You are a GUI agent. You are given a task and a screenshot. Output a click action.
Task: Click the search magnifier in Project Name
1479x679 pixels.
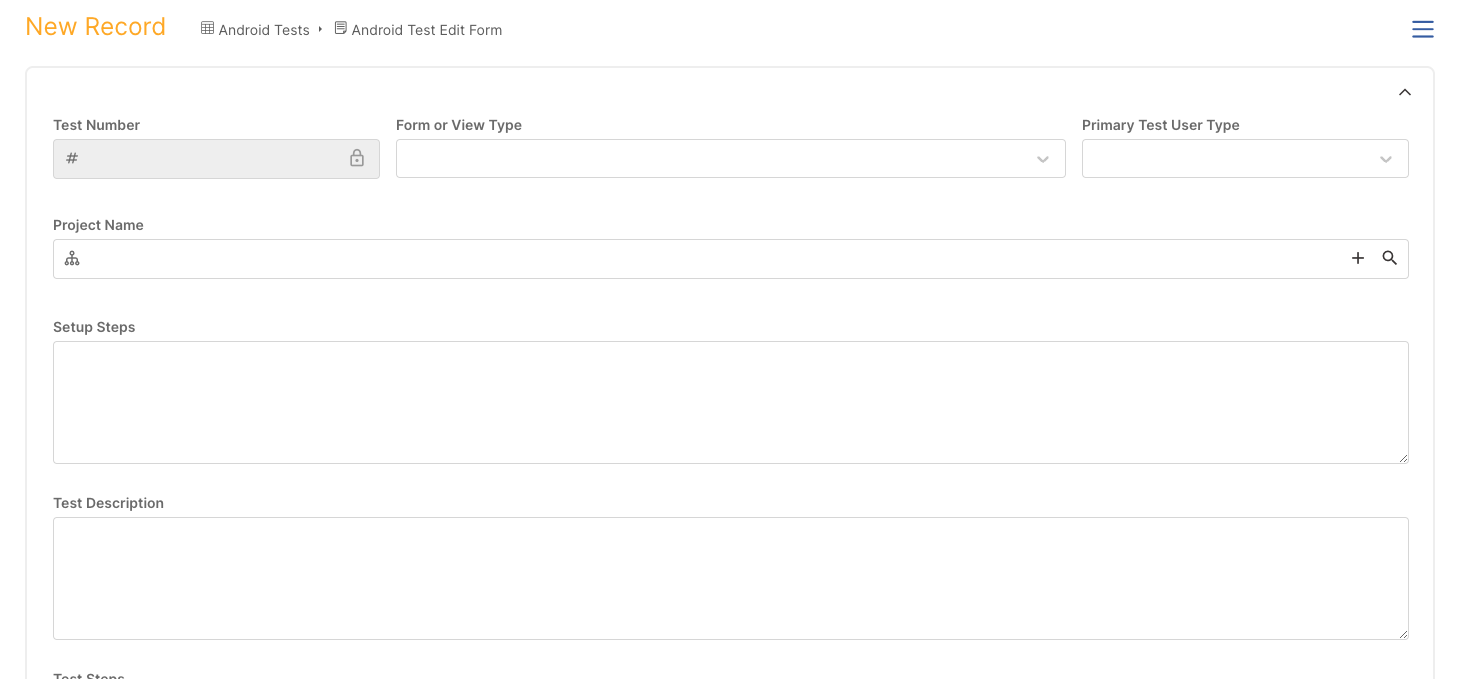(x=1389, y=258)
